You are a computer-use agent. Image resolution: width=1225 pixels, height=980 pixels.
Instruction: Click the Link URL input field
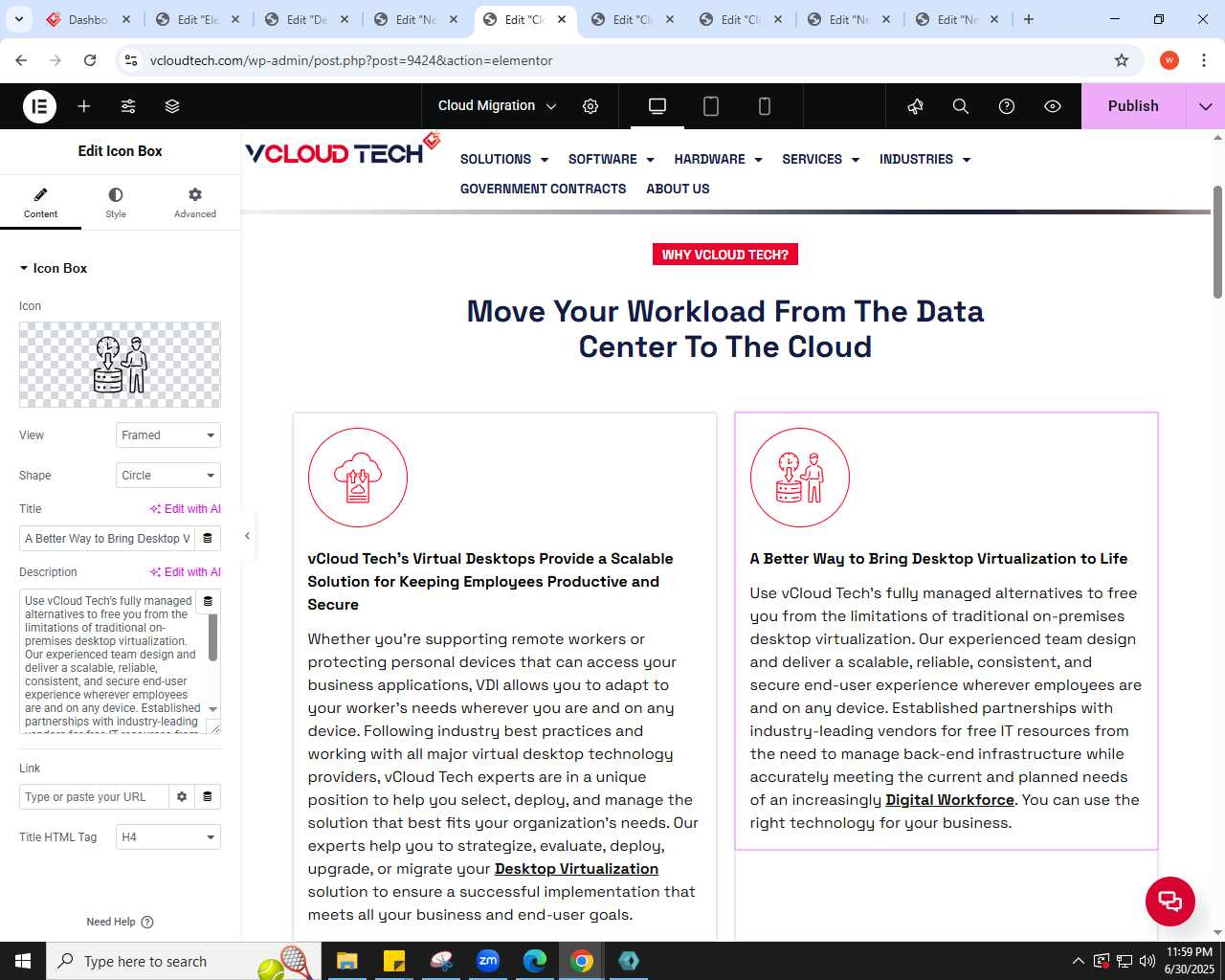click(x=94, y=797)
